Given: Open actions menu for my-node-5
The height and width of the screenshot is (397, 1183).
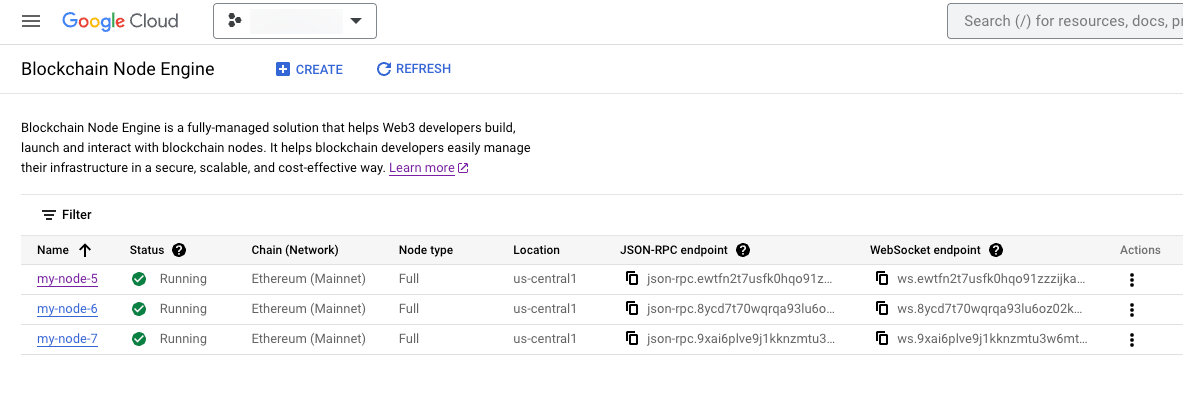Looking at the screenshot, I should tap(1131, 279).
